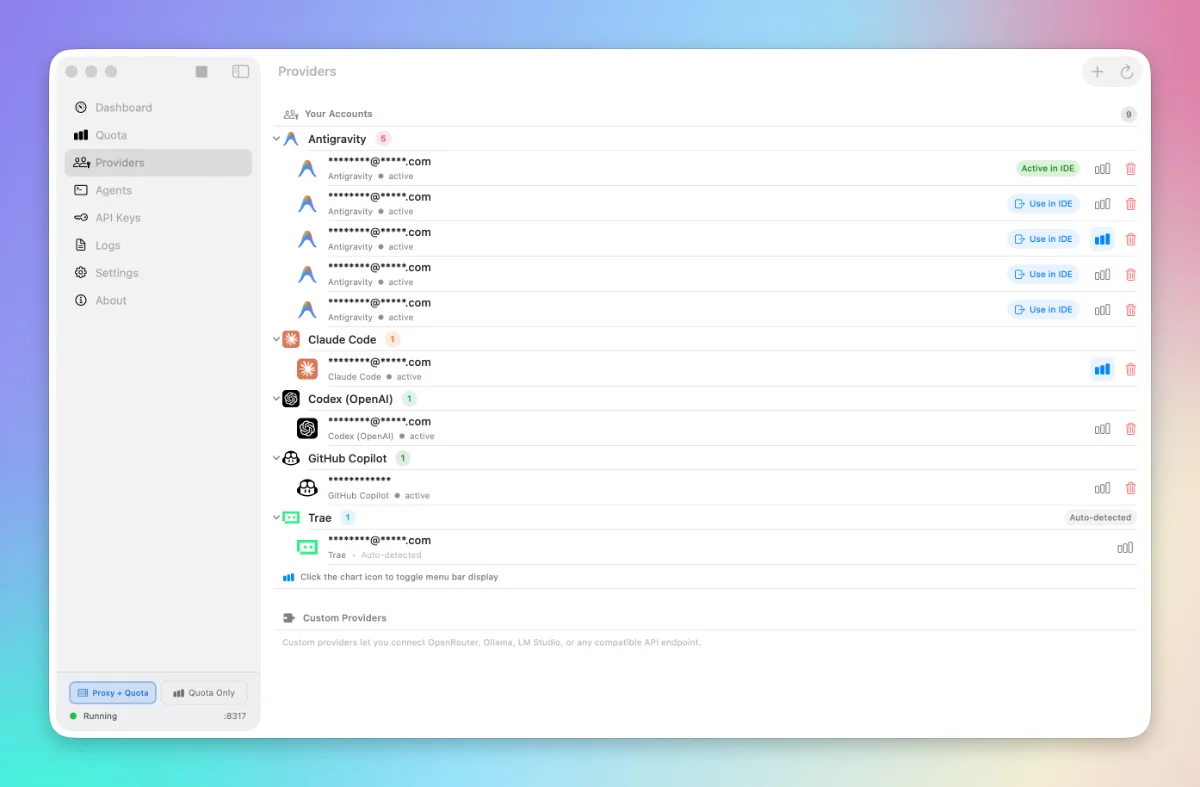Viewport: 1200px width, 787px height.
Task: Select Providers in the sidebar
Action: point(158,163)
